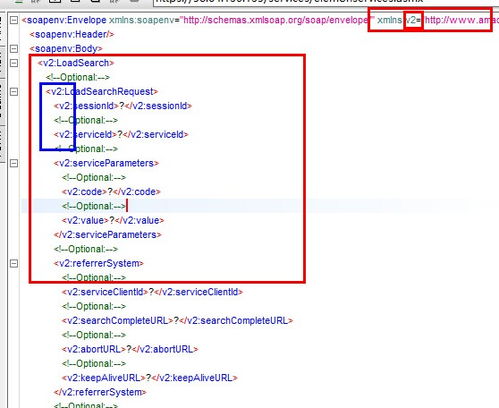499x408 pixels.
Task: Click the closing /v2:sessionId tag
Action: [x=158, y=106]
